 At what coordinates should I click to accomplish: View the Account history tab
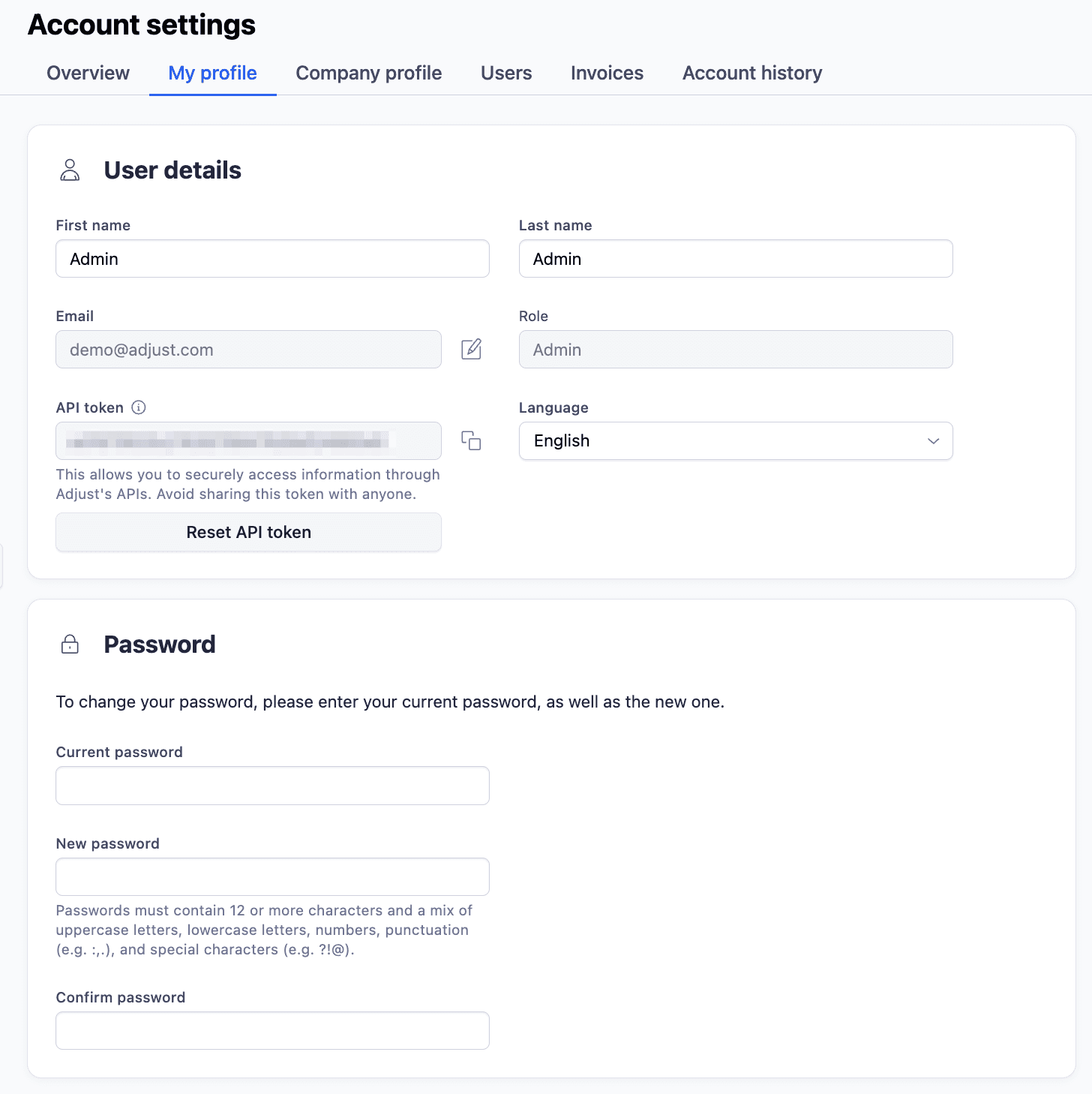(752, 73)
